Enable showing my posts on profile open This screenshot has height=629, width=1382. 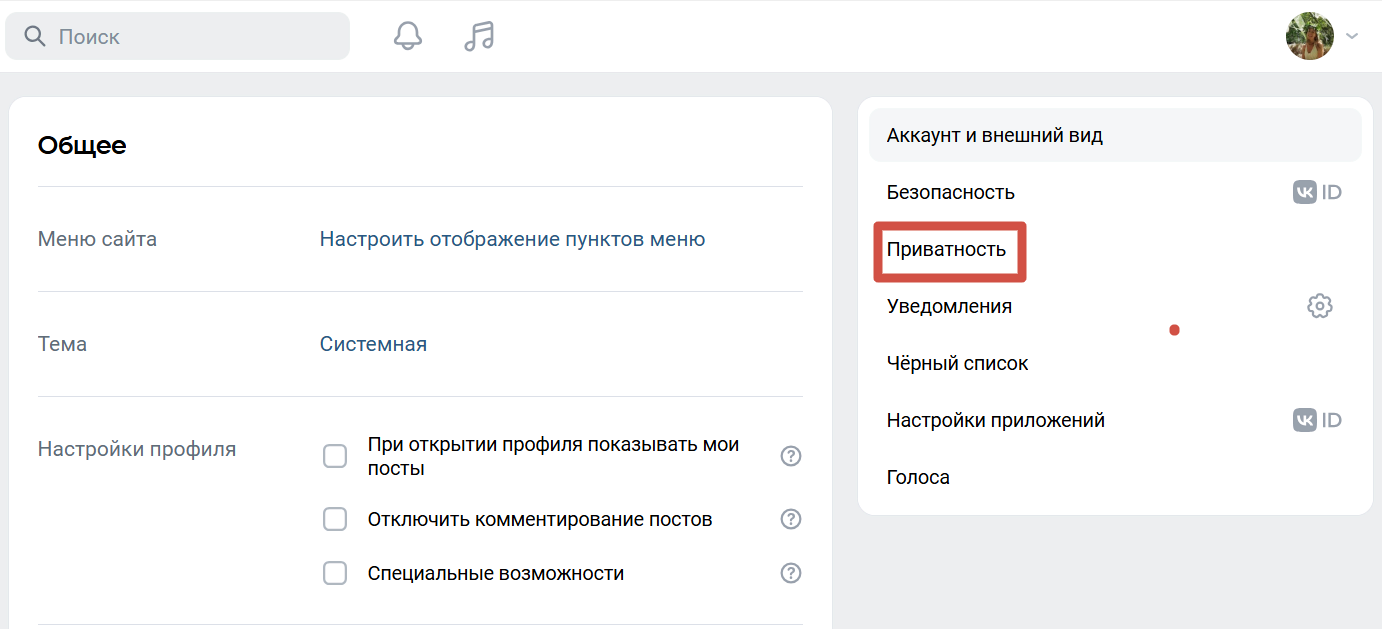(335, 456)
